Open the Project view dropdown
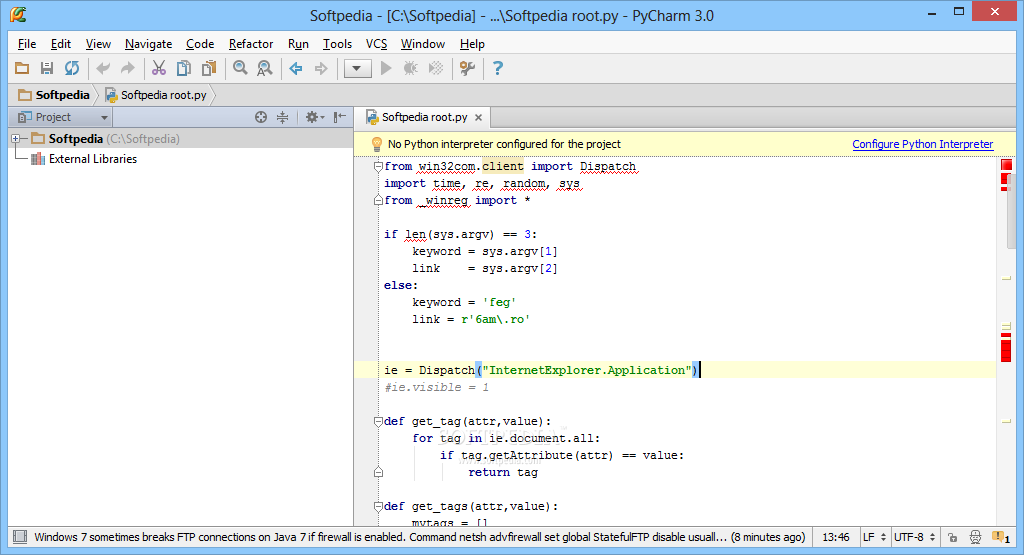 pyautogui.click(x=63, y=117)
